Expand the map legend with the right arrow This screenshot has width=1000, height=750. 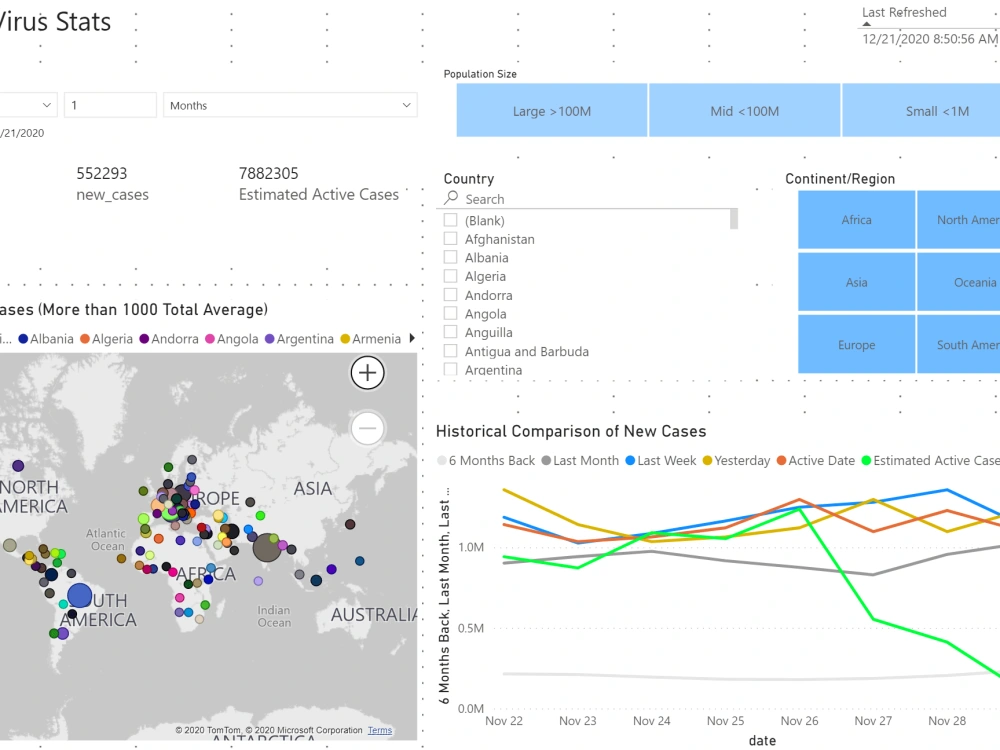[410, 339]
